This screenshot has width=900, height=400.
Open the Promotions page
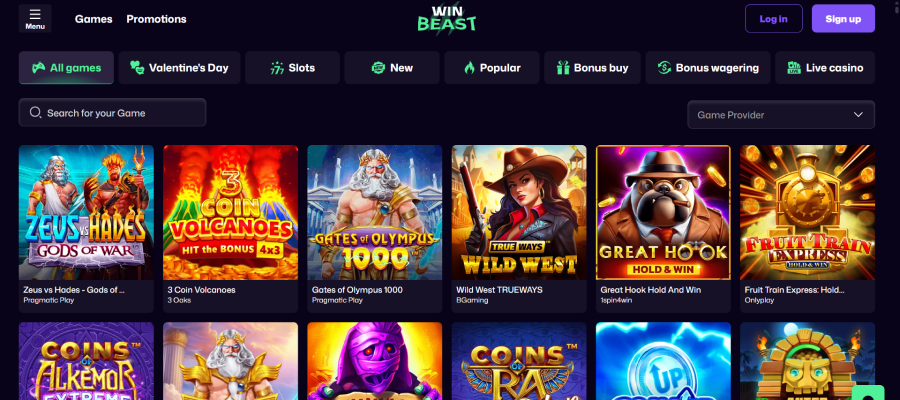(x=156, y=19)
